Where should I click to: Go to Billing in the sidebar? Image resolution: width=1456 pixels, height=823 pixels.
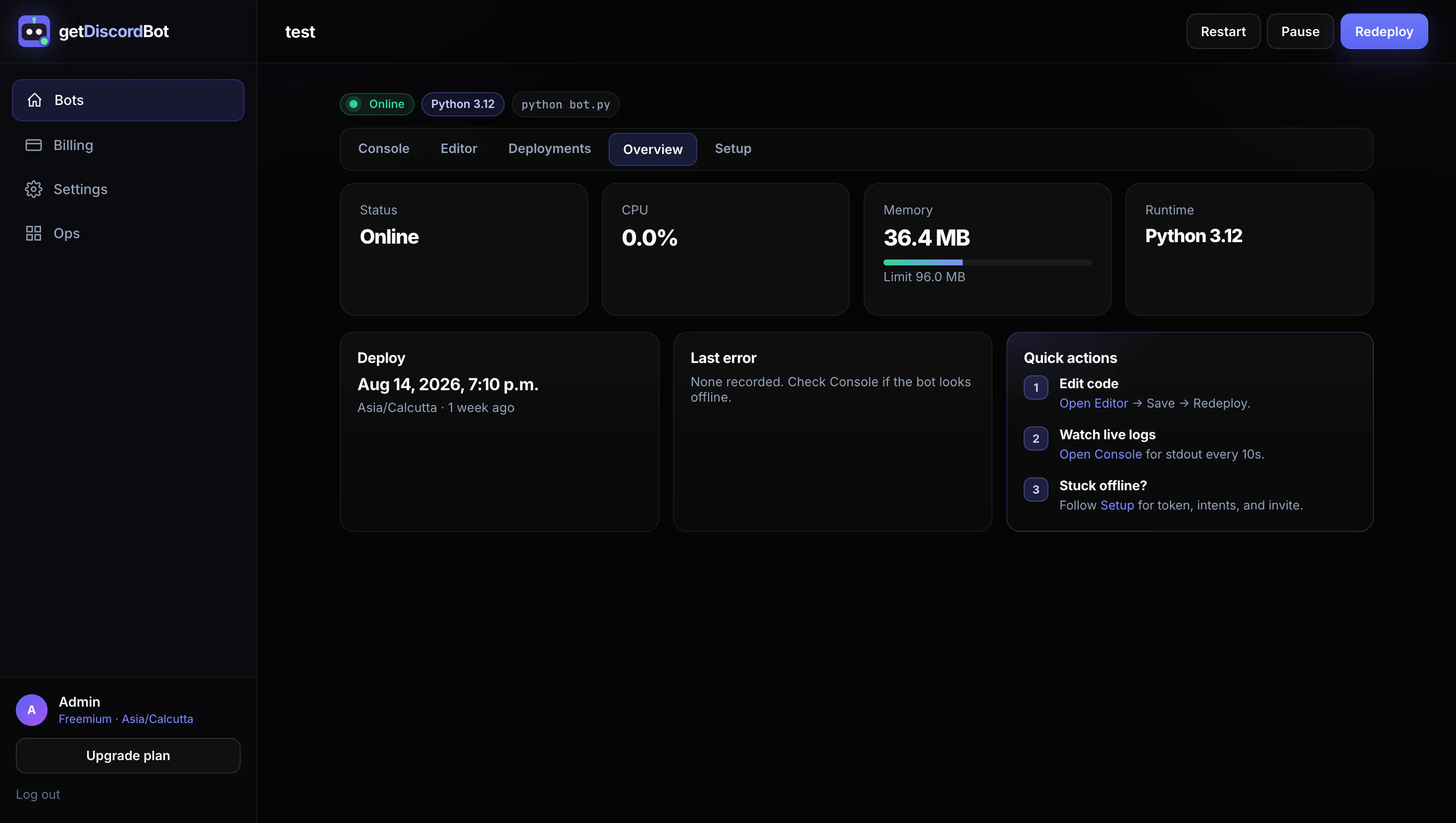pyautogui.click(x=128, y=145)
